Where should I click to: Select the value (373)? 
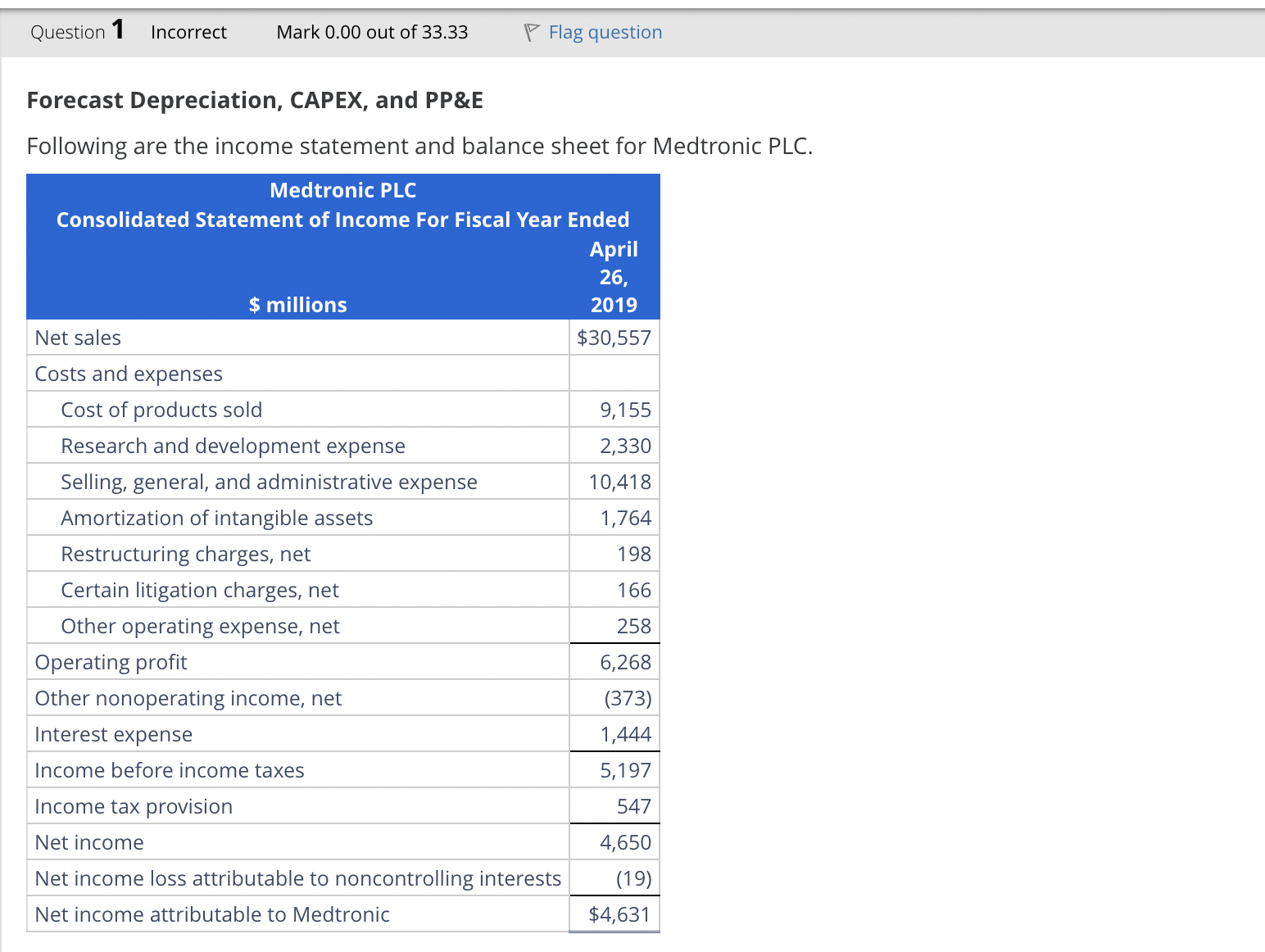(x=628, y=698)
